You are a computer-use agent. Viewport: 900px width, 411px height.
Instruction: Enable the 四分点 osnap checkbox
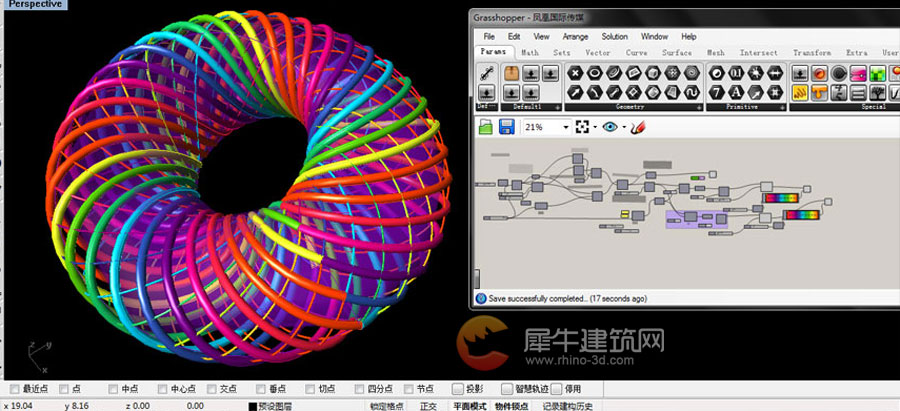(x=360, y=389)
